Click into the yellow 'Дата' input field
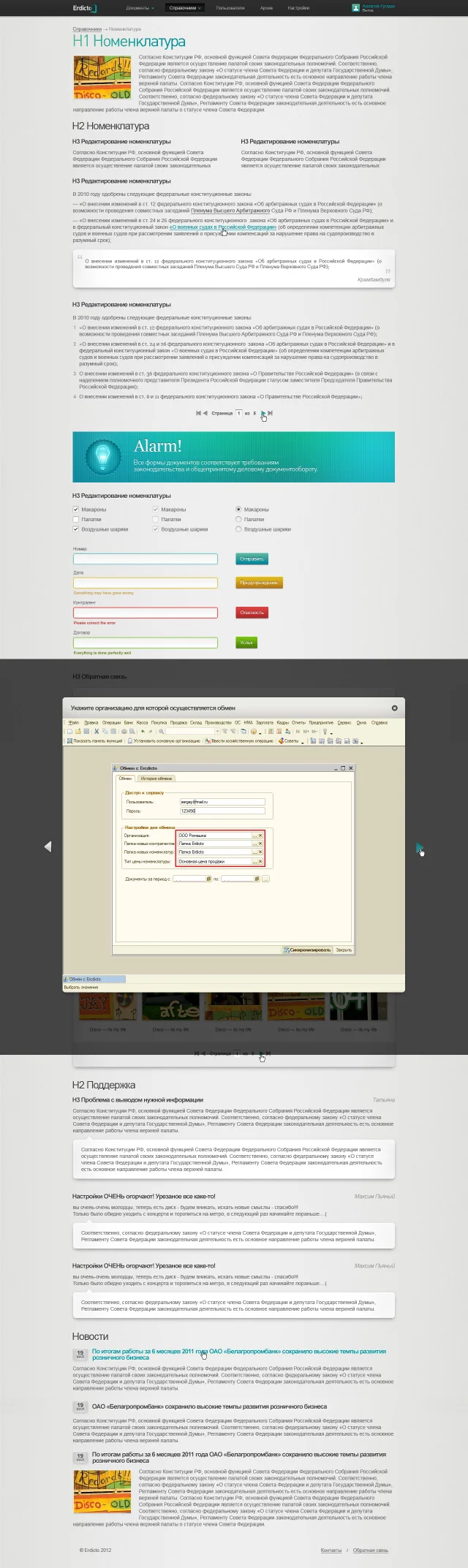Viewport: 468px width, 1568px height. coord(146,583)
